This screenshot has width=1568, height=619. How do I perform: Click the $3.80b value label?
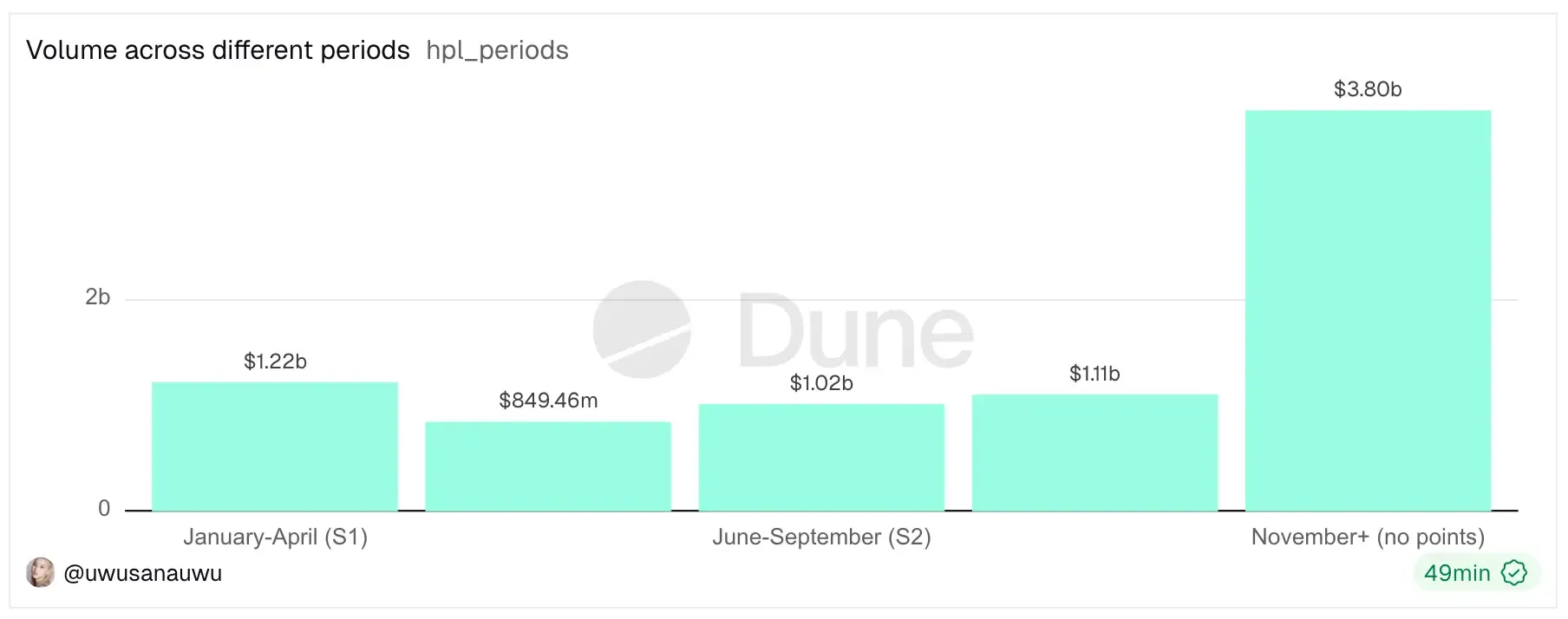click(1368, 89)
